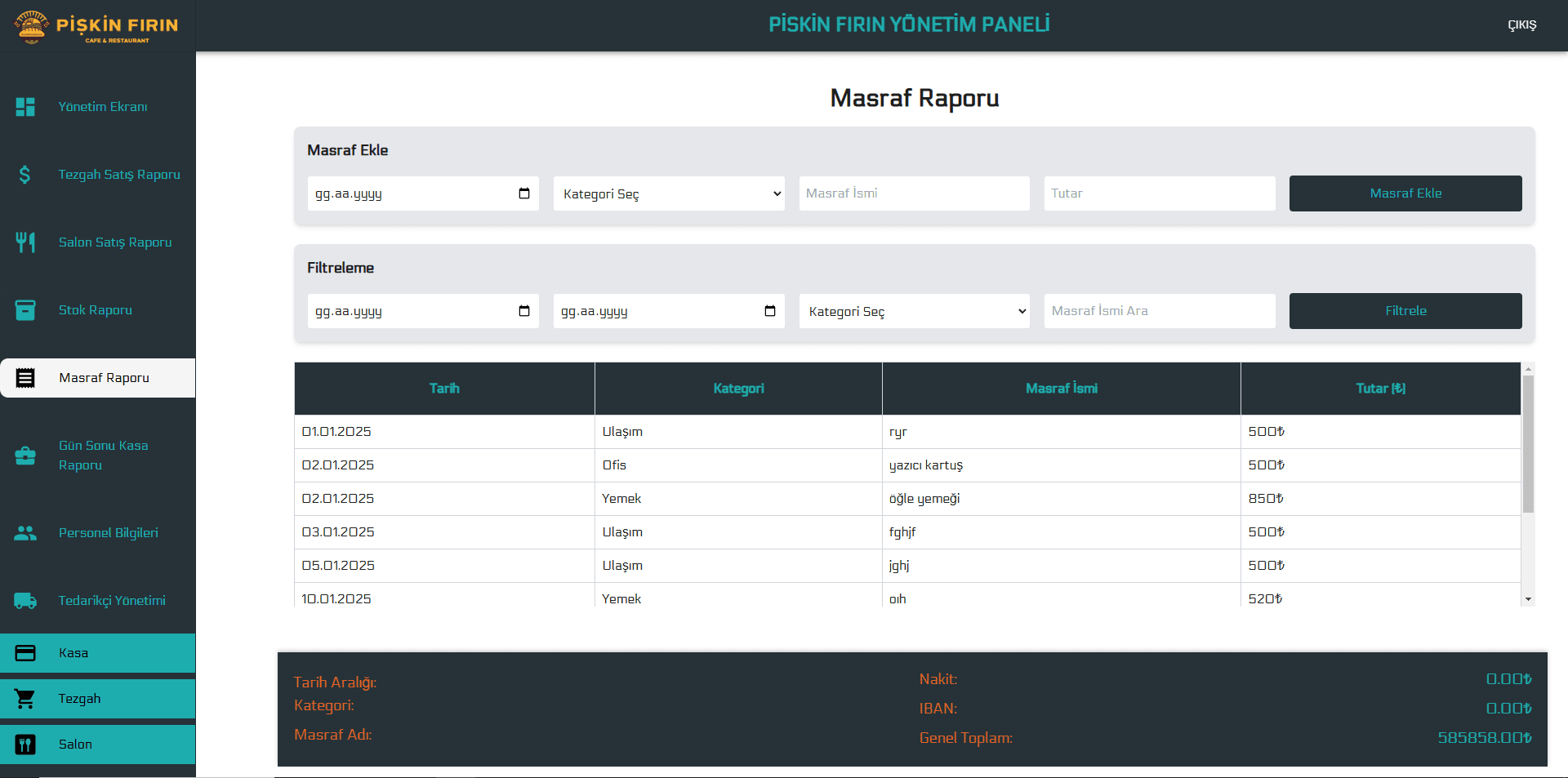Click the table's down scroll arrow
The image size is (1568, 778).
1528,599
